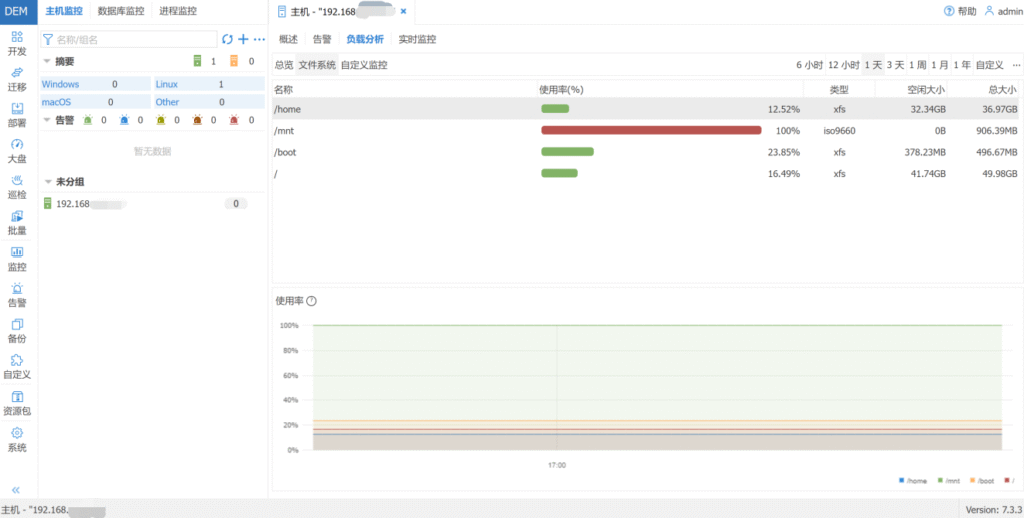This screenshot has width=1024, height=518.
Task: Click the 帮助 help link
Action: pyautogui.click(x=960, y=11)
